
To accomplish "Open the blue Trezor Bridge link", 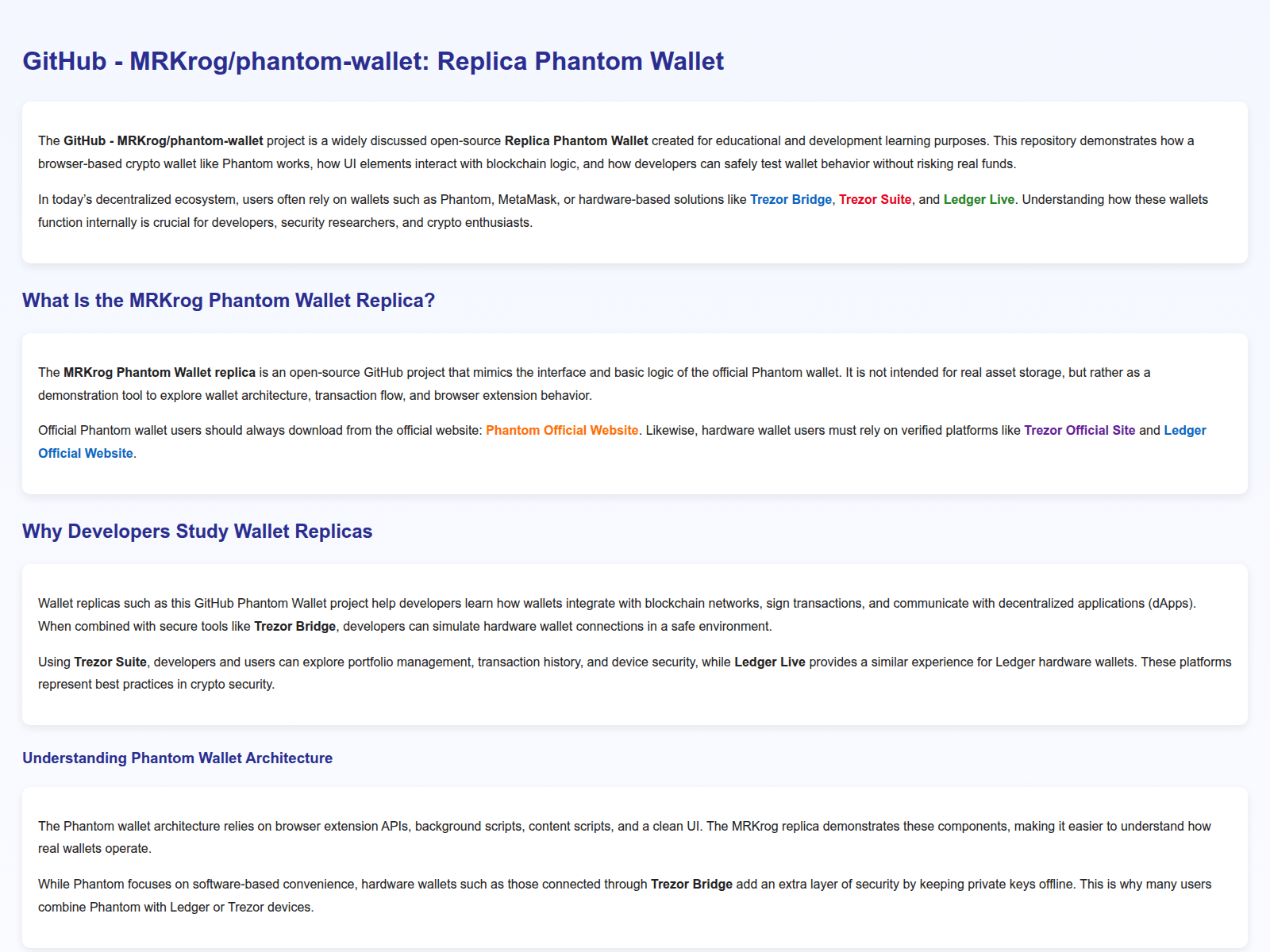I will 791,200.
